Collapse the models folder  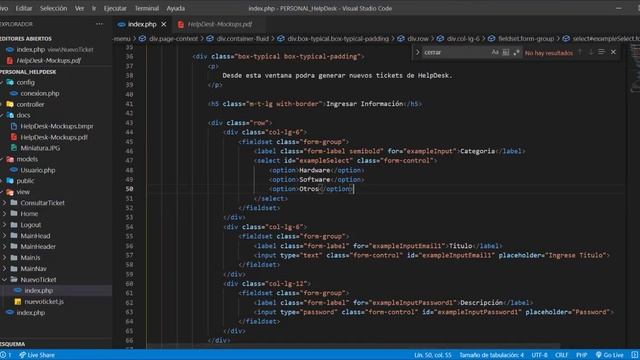(x=27, y=159)
